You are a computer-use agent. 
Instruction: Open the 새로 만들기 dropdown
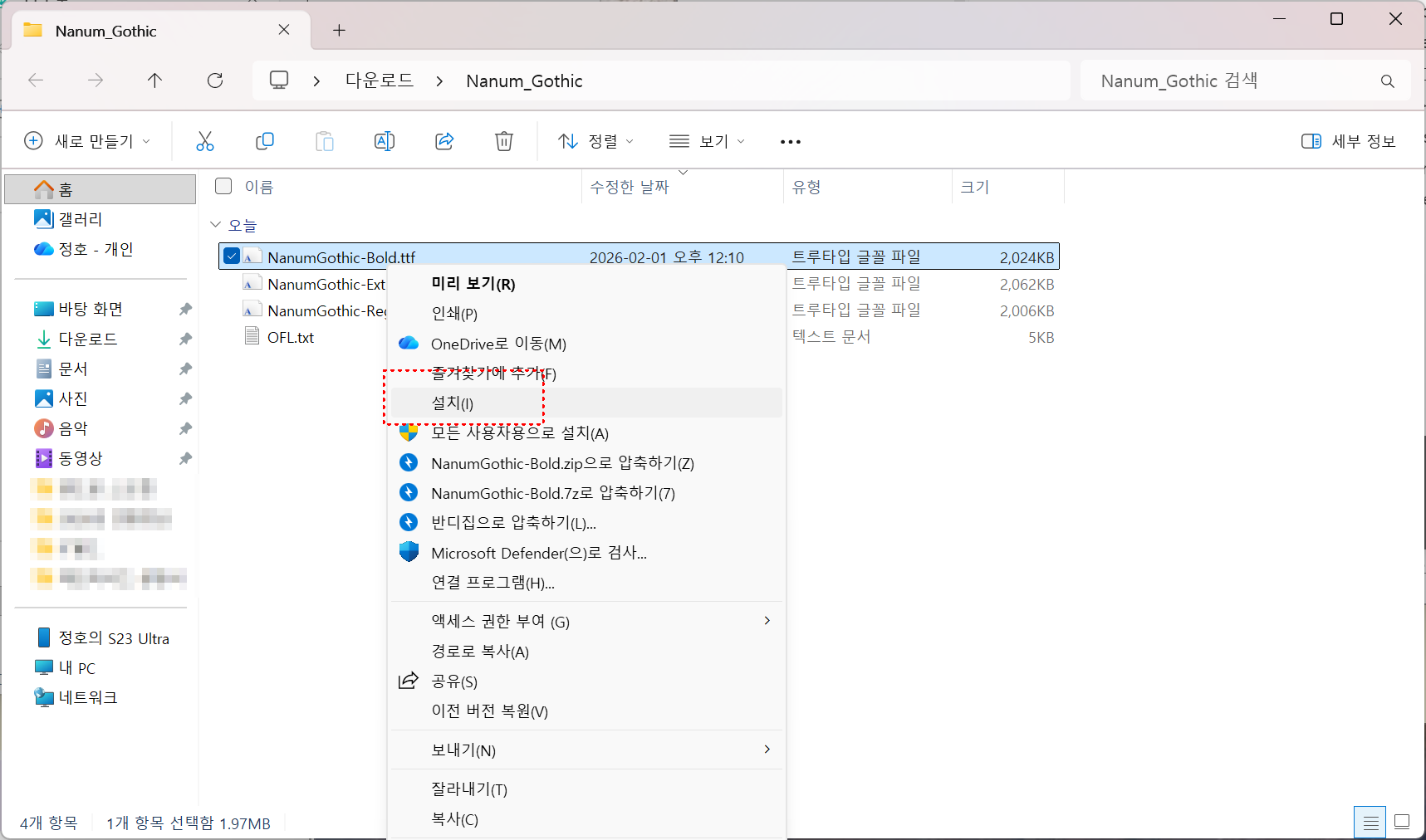pos(88,141)
